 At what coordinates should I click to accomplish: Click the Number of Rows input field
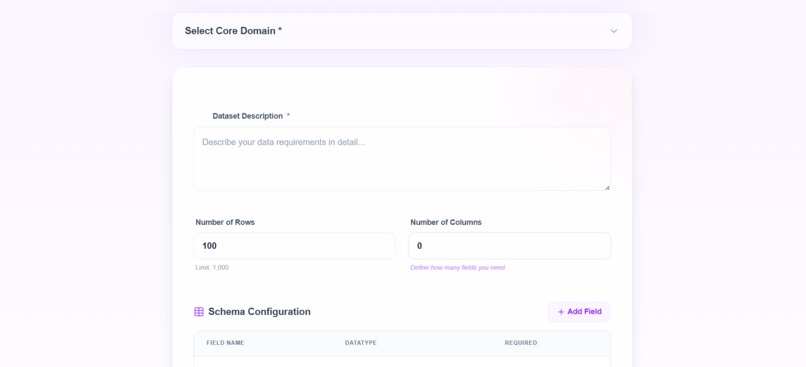295,246
